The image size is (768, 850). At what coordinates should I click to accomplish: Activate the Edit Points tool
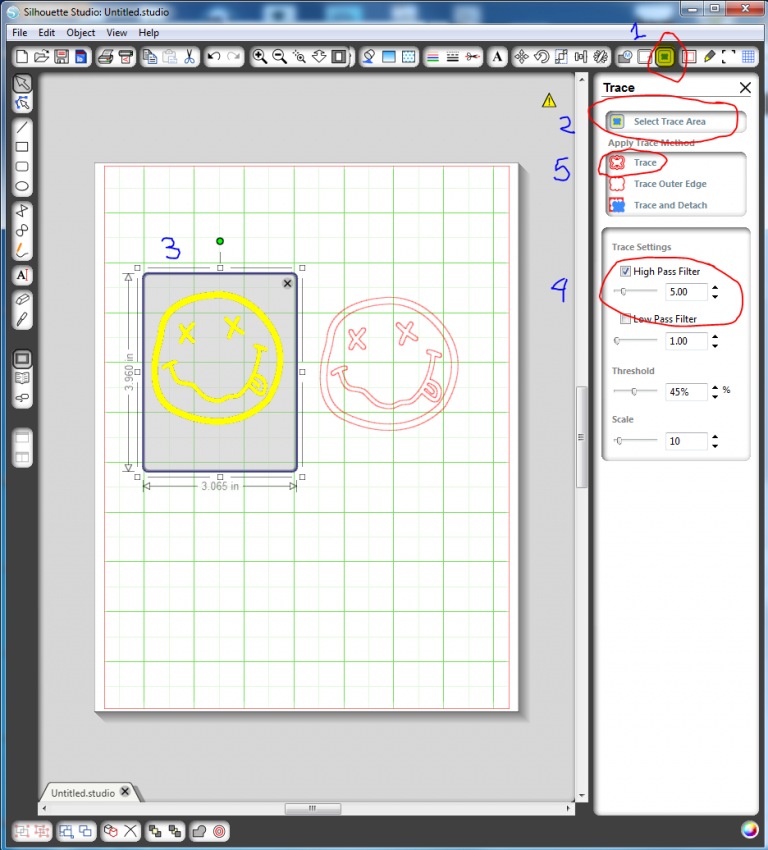click(22, 102)
